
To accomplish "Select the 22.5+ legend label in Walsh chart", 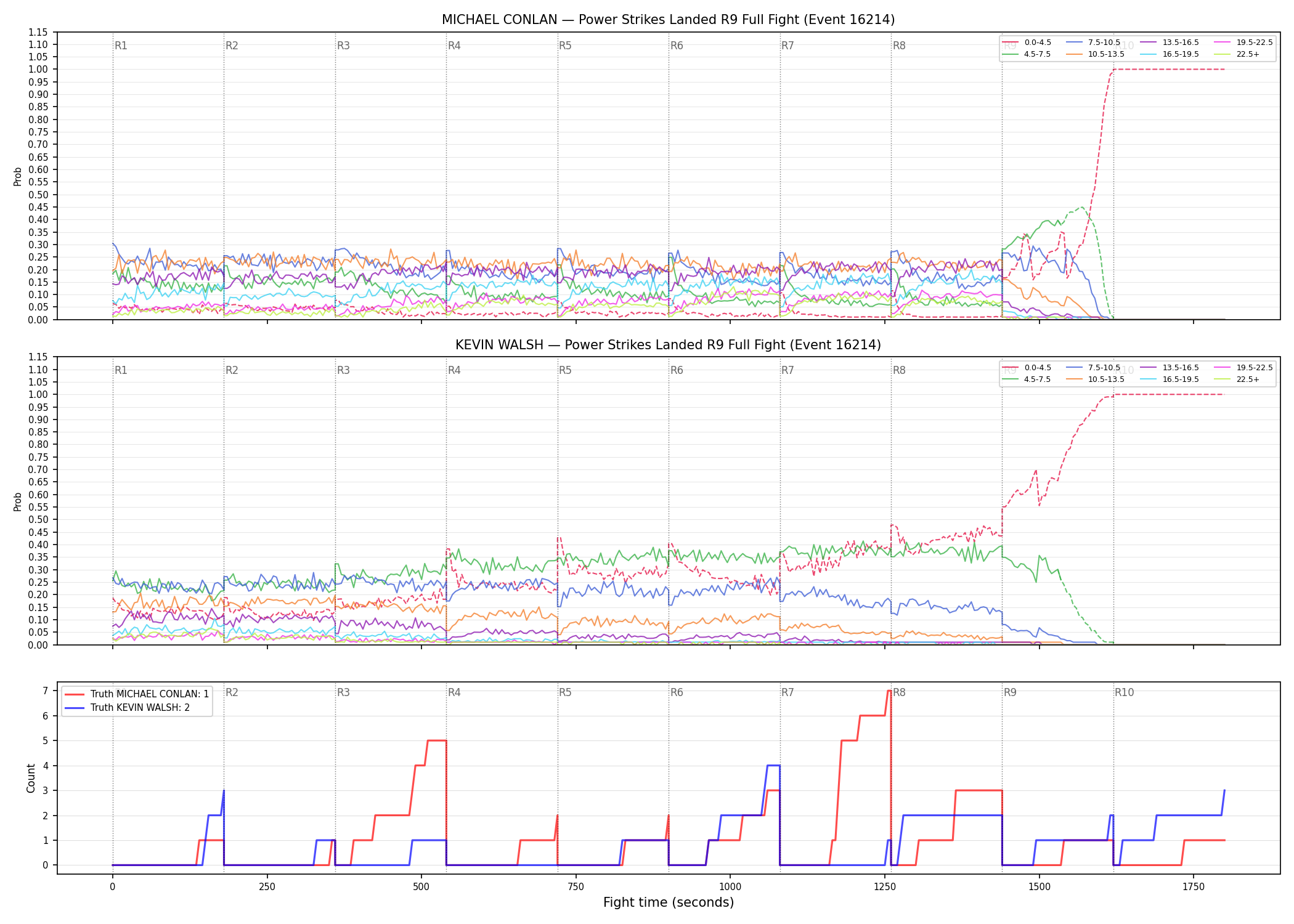I will click(1248, 379).
